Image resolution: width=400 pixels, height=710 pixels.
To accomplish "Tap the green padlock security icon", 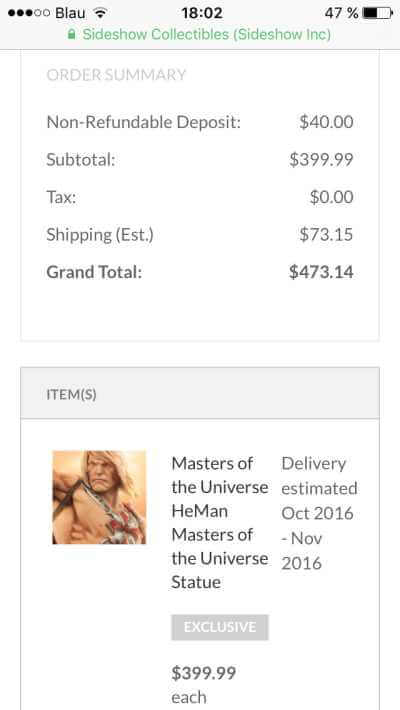I will [x=71, y=34].
